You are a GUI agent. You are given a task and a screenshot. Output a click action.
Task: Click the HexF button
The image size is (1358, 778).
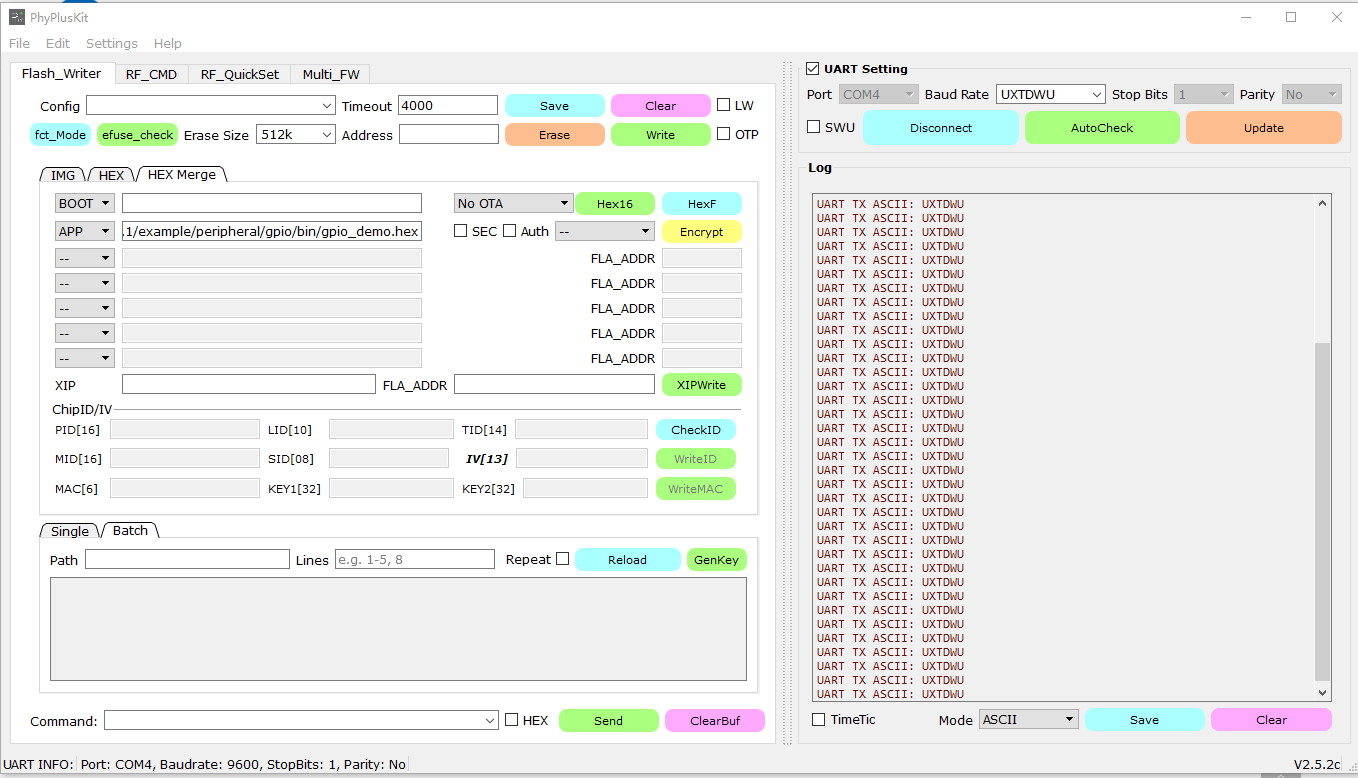(702, 204)
